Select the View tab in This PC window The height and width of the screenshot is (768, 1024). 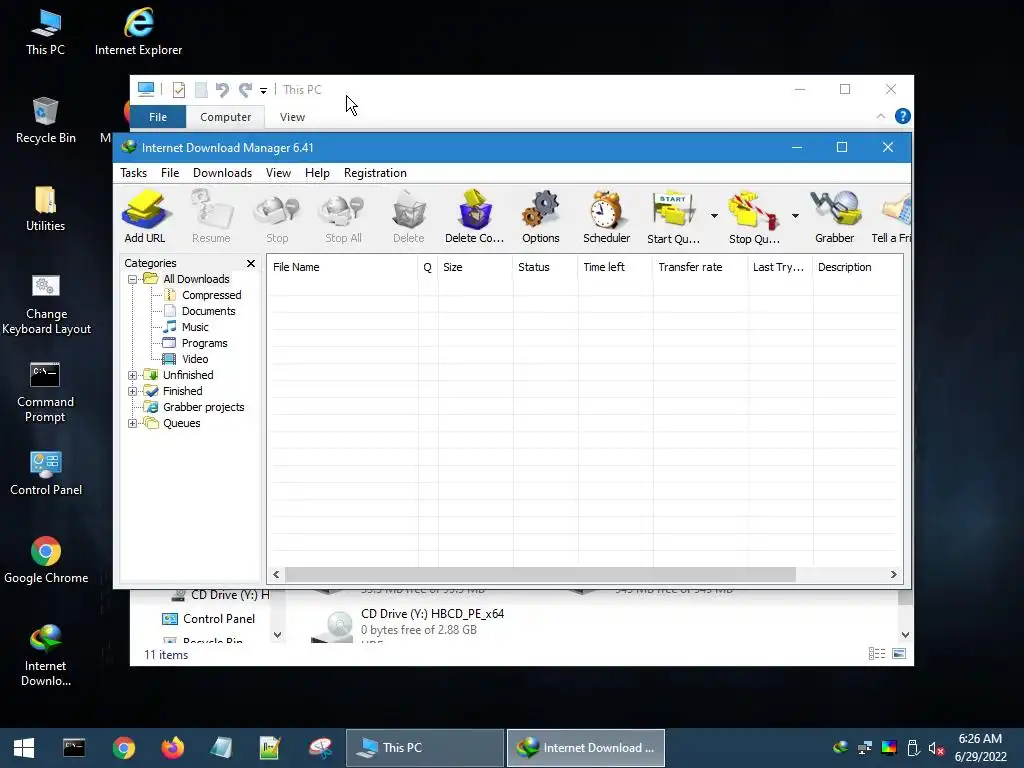click(292, 117)
